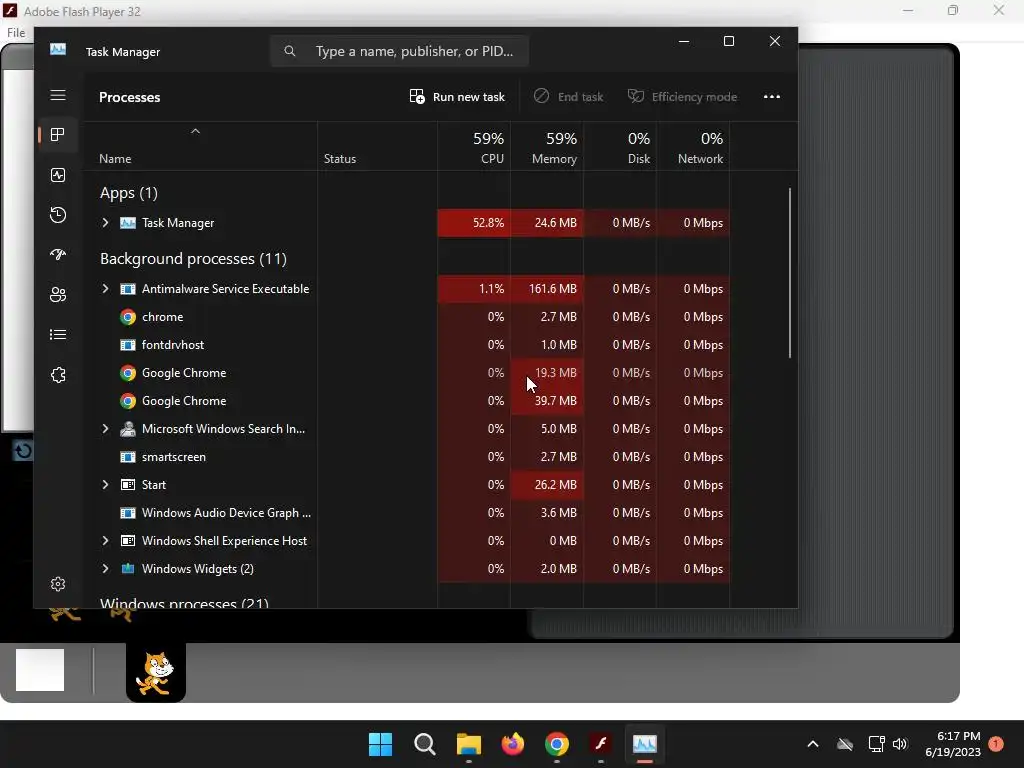Open the three-dot more options menu
The width and height of the screenshot is (1024, 768).
point(772,97)
